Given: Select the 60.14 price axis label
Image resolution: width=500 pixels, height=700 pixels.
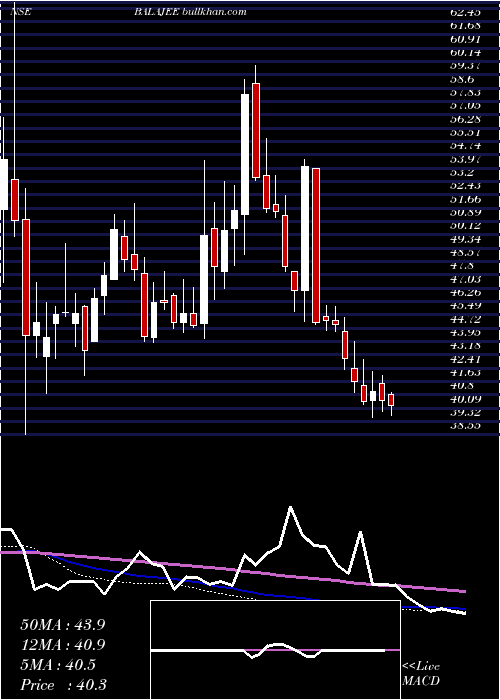Looking at the screenshot, I should coord(465,52).
